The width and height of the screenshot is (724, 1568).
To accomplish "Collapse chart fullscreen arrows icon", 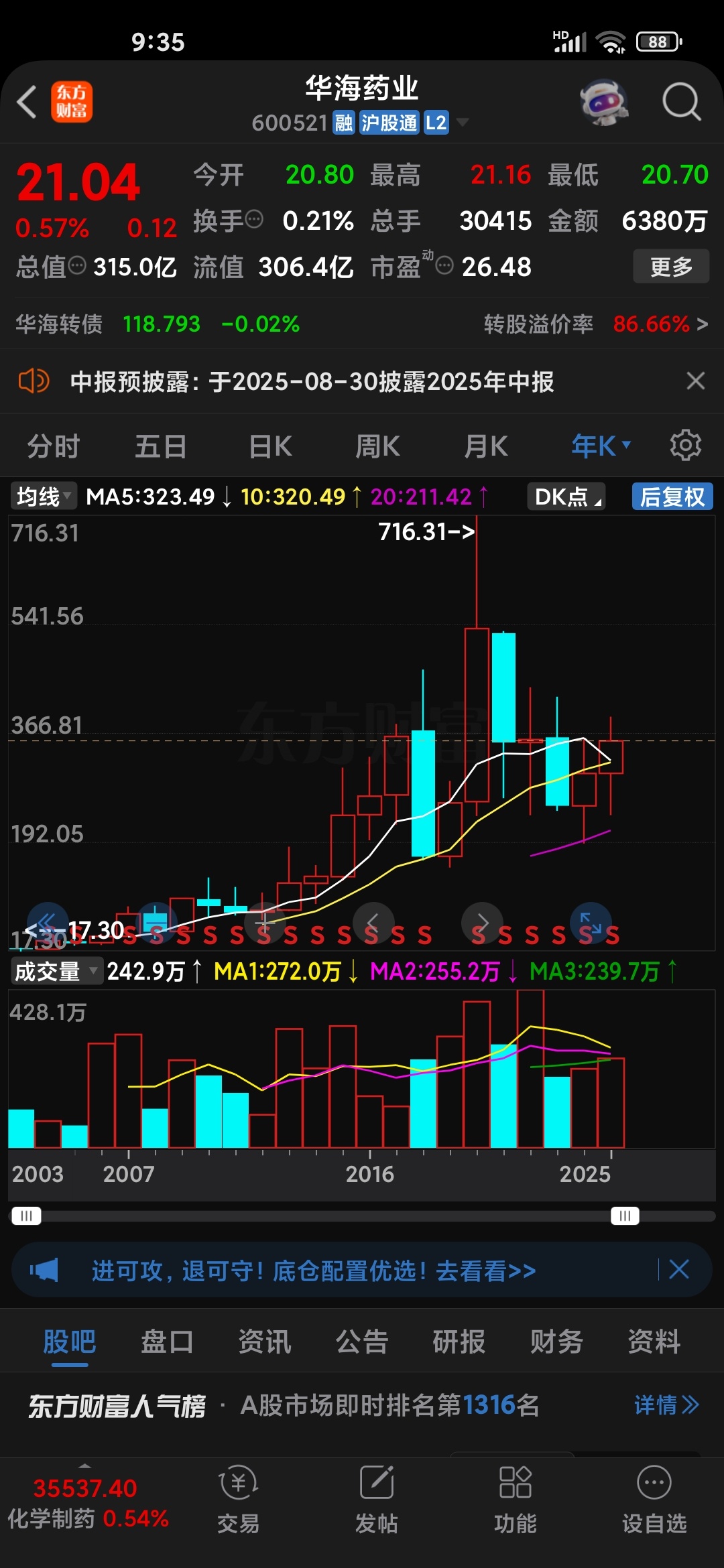I will click(591, 923).
